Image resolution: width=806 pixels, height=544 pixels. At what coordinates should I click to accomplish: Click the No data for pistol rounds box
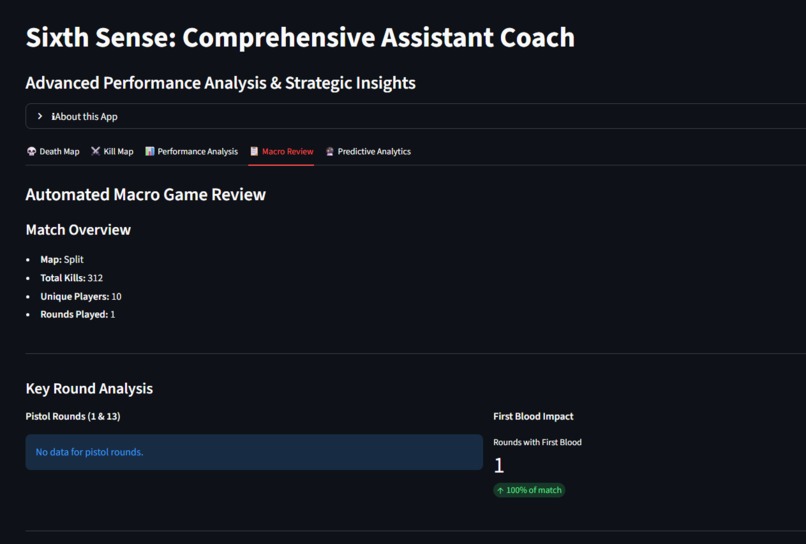coord(254,452)
